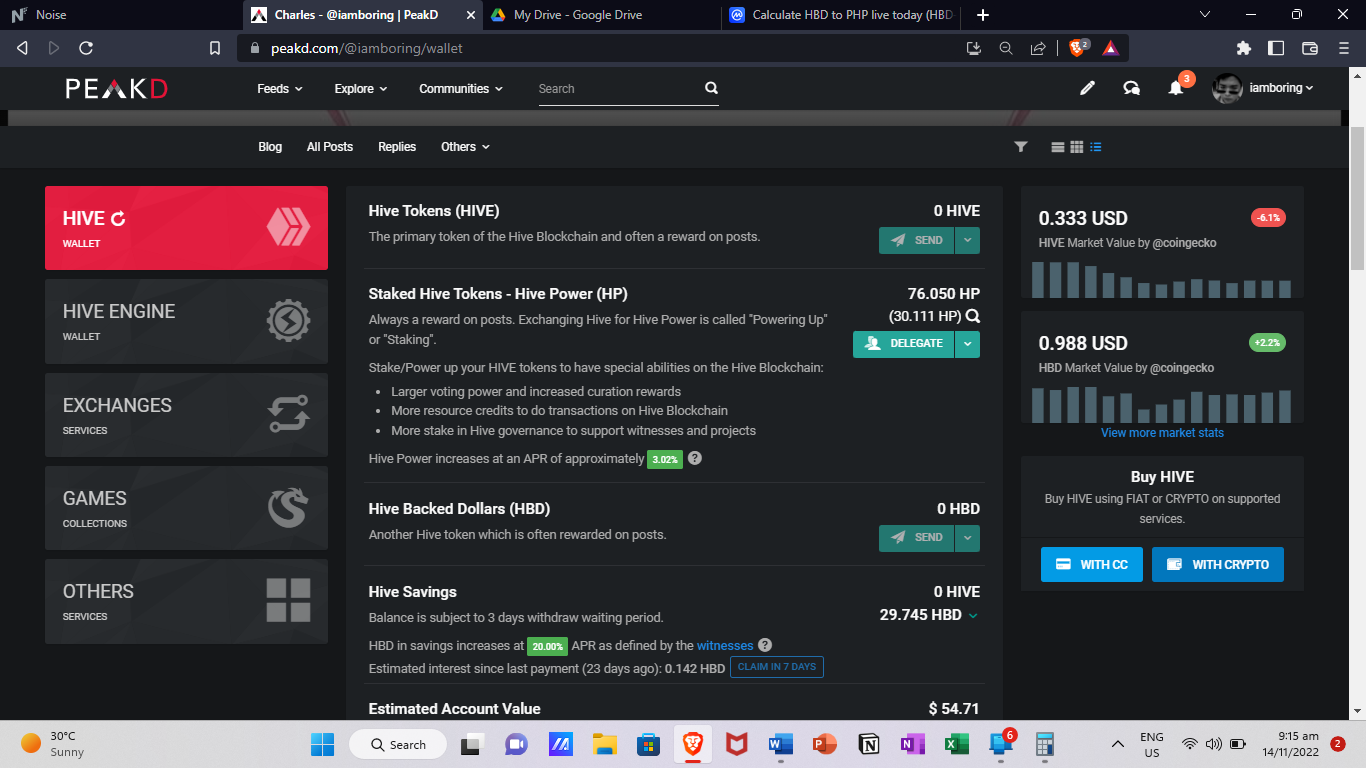Open the Others dropdown in profile nav
The width and height of the screenshot is (1366, 768).
click(x=466, y=147)
